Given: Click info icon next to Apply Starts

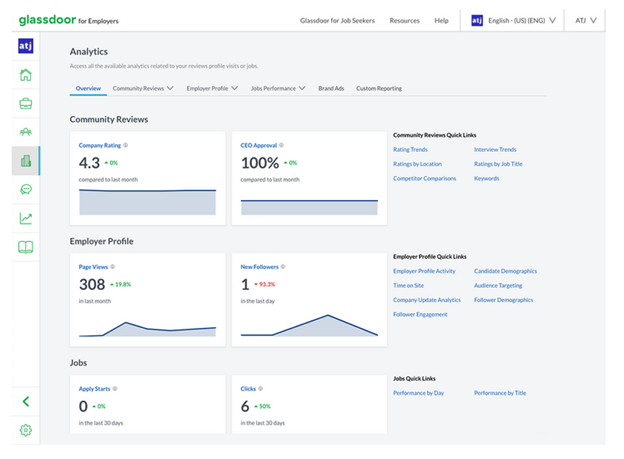Looking at the screenshot, I should (115, 389).
